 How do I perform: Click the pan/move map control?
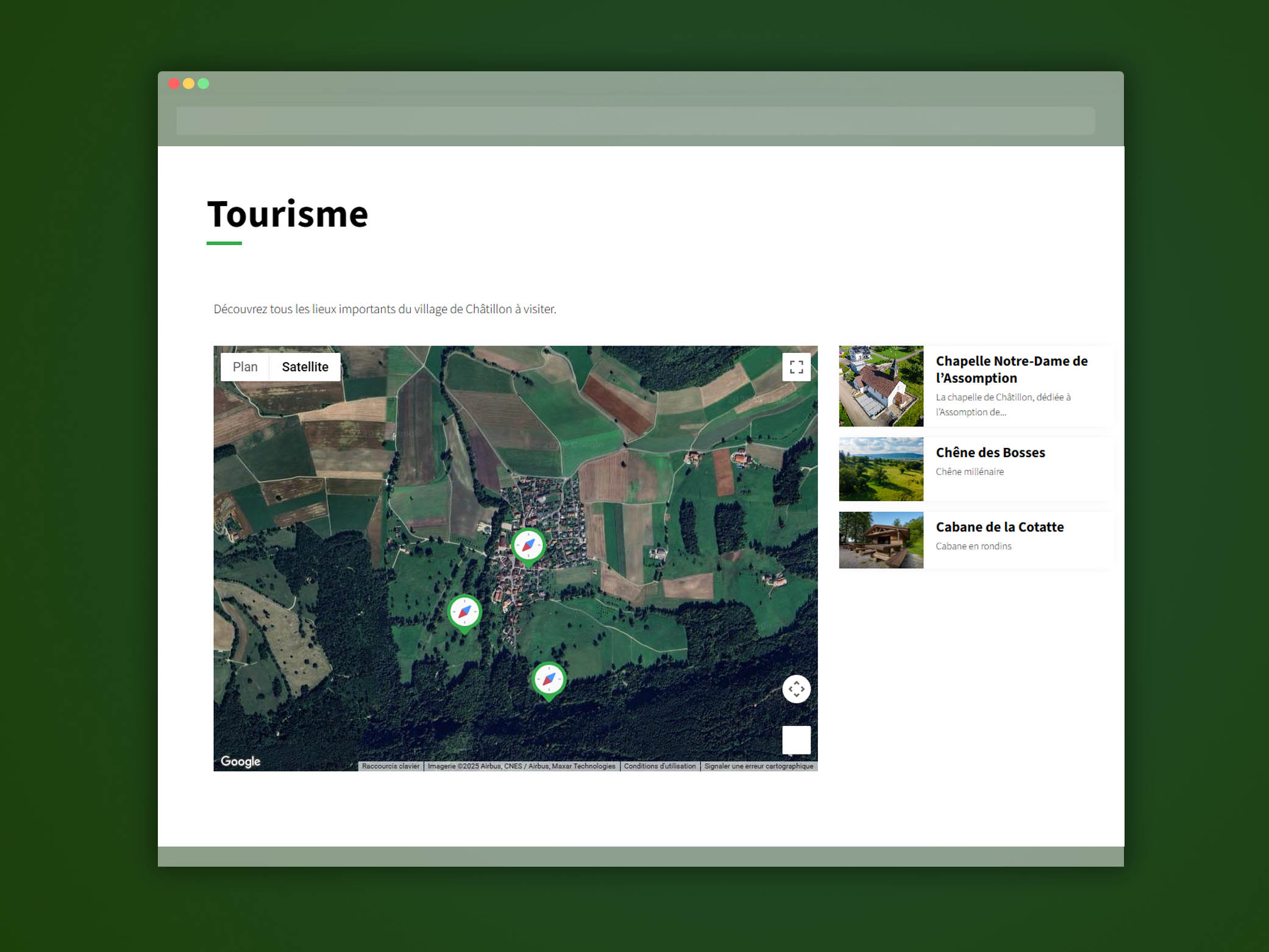pos(797,689)
